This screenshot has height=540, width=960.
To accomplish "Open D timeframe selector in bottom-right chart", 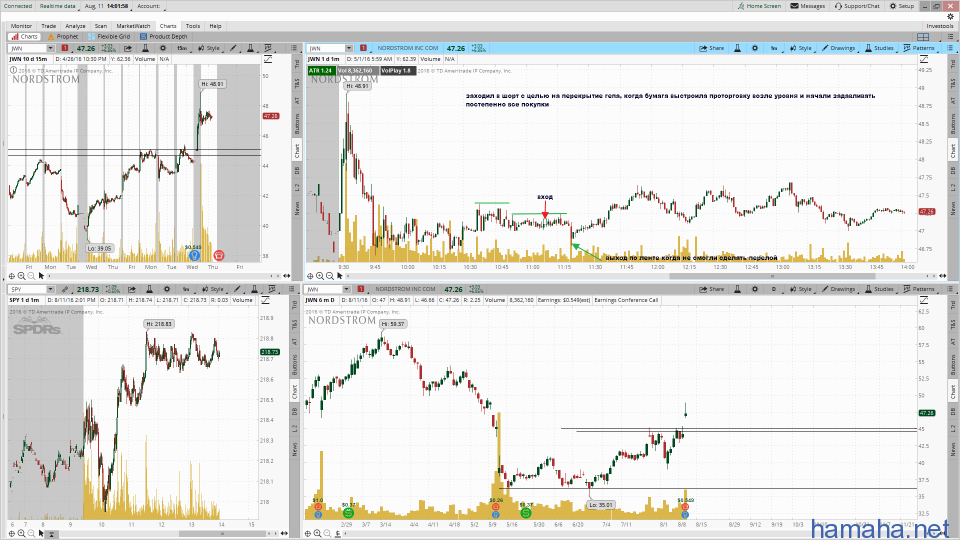I will click(x=774, y=289).
